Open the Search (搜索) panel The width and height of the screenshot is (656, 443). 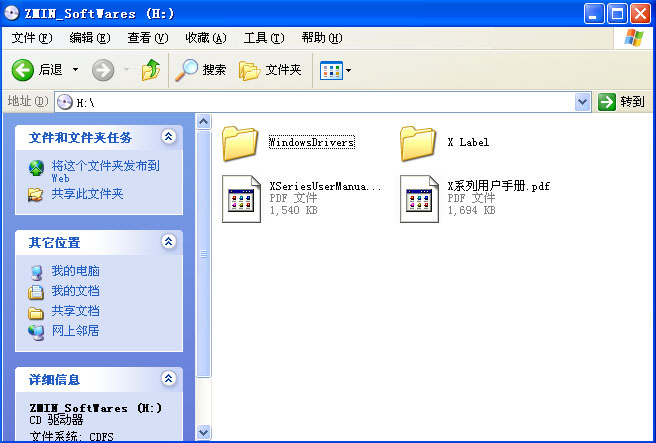coord(200,69)
